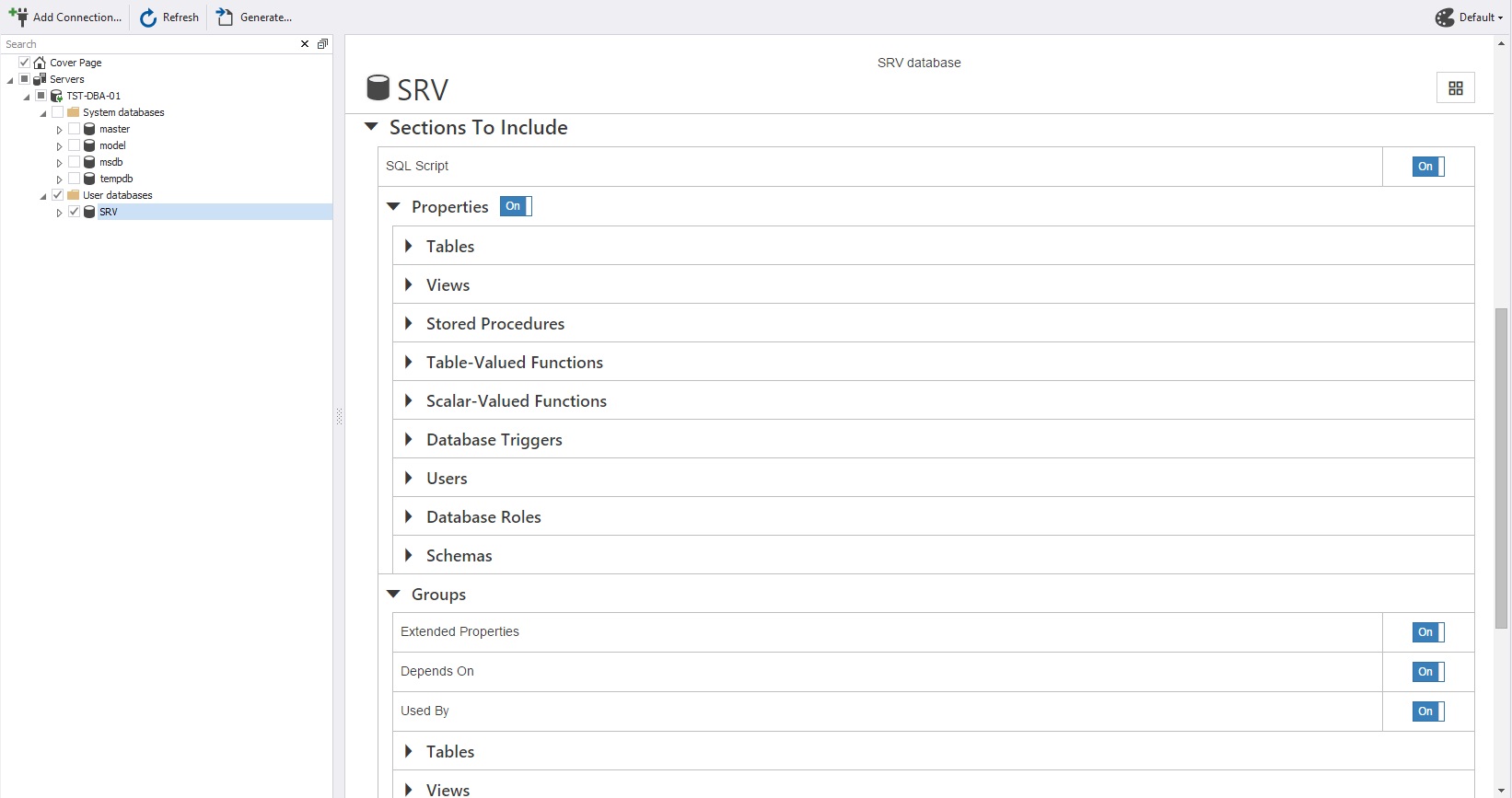Uncheck the SRV database checkbox
The image size is (1512, 798).
click(x=74, y=212)
